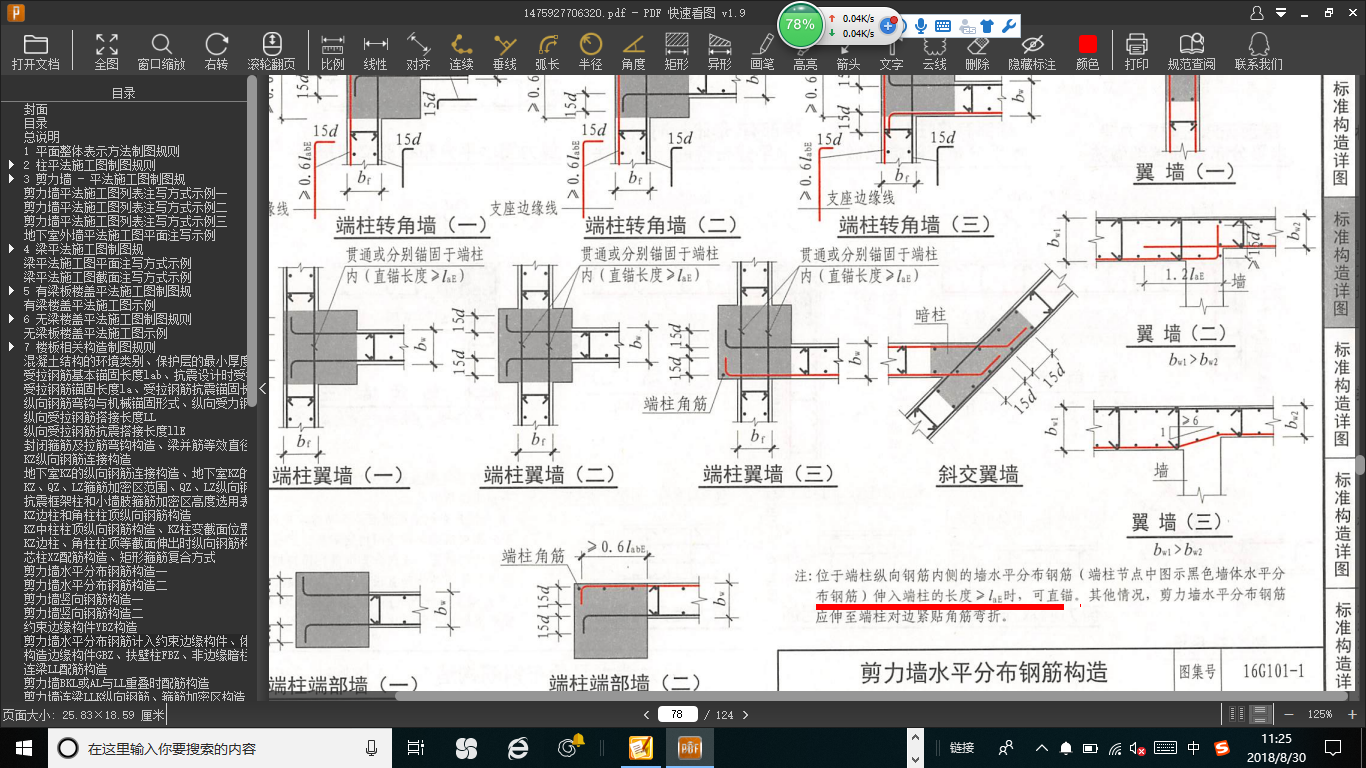The height and width of the screenshot is (768, 1366).
Task: Open the 封面 bookmark
Action: pos(36,110)
